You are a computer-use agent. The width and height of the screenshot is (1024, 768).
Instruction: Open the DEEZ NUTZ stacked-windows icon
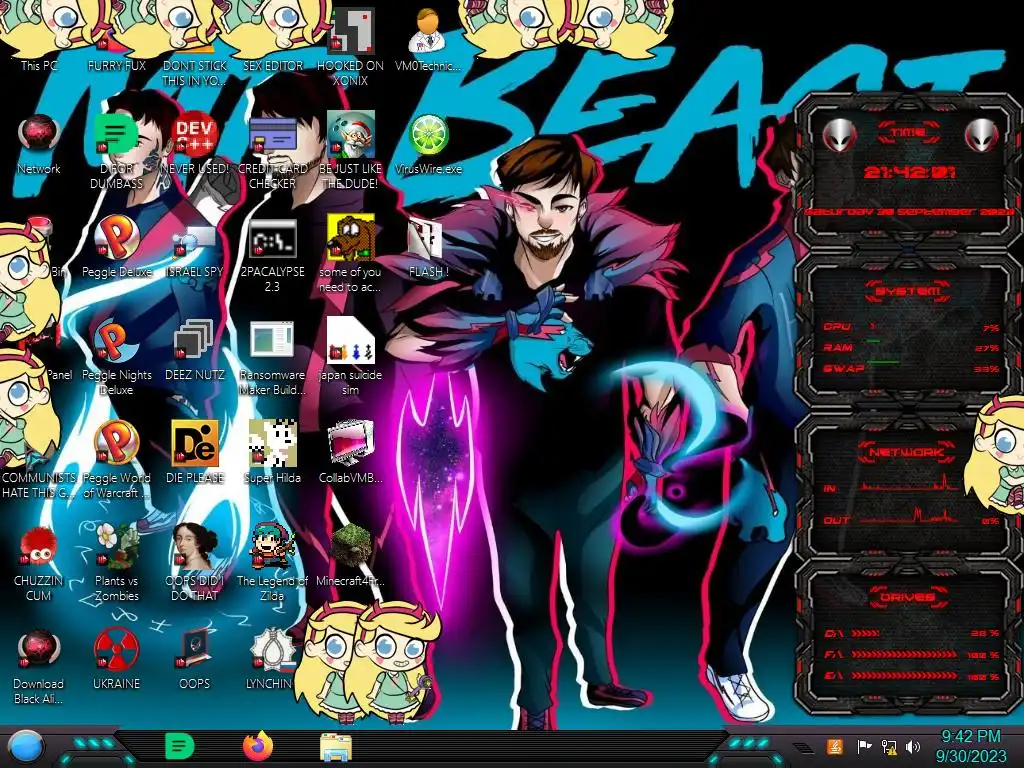pos(195,350)
